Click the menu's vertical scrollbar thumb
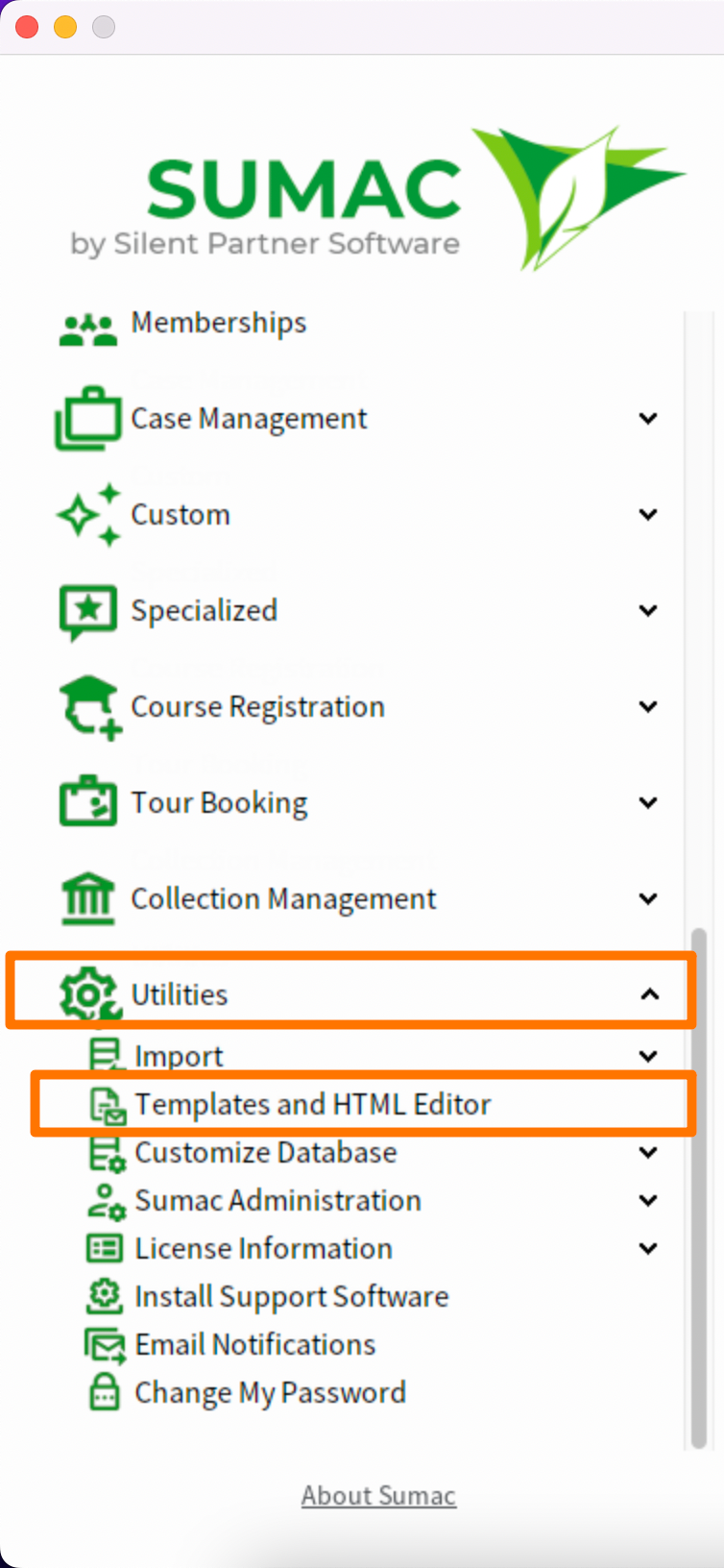Screen dimensions: 724x1568 coord(699,1188)
